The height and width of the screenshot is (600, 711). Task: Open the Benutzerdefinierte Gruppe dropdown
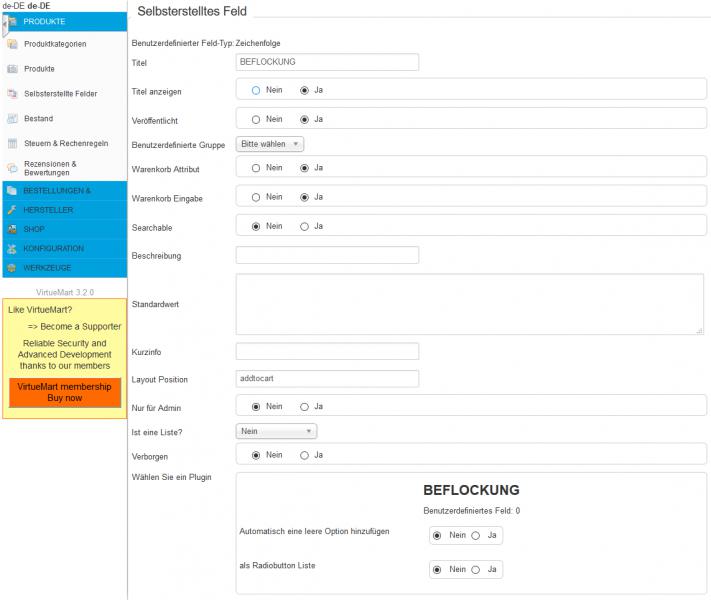tap(270, 144)
